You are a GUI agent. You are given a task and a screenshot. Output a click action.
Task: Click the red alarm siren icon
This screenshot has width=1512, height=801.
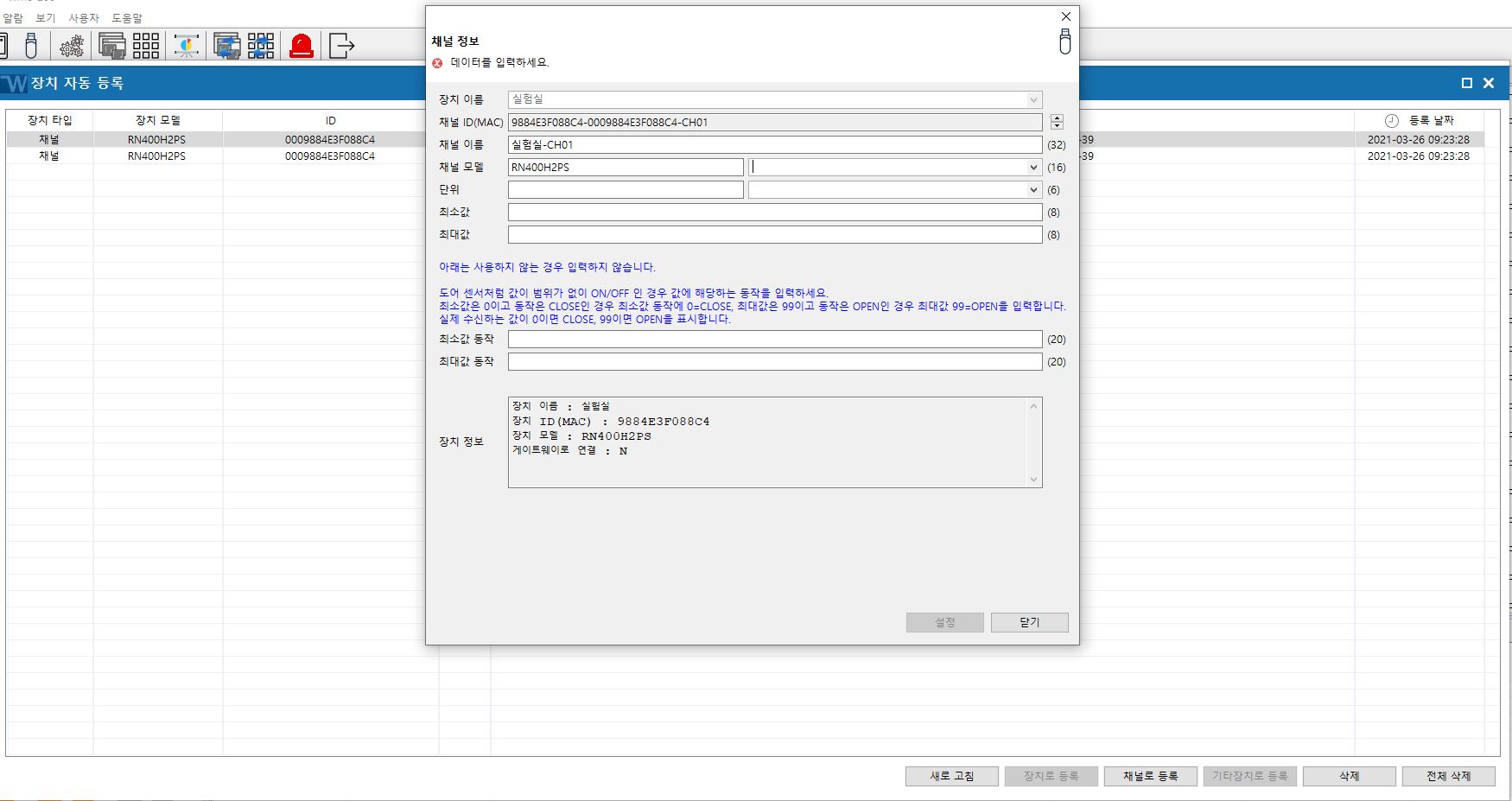tap(301, 45)
